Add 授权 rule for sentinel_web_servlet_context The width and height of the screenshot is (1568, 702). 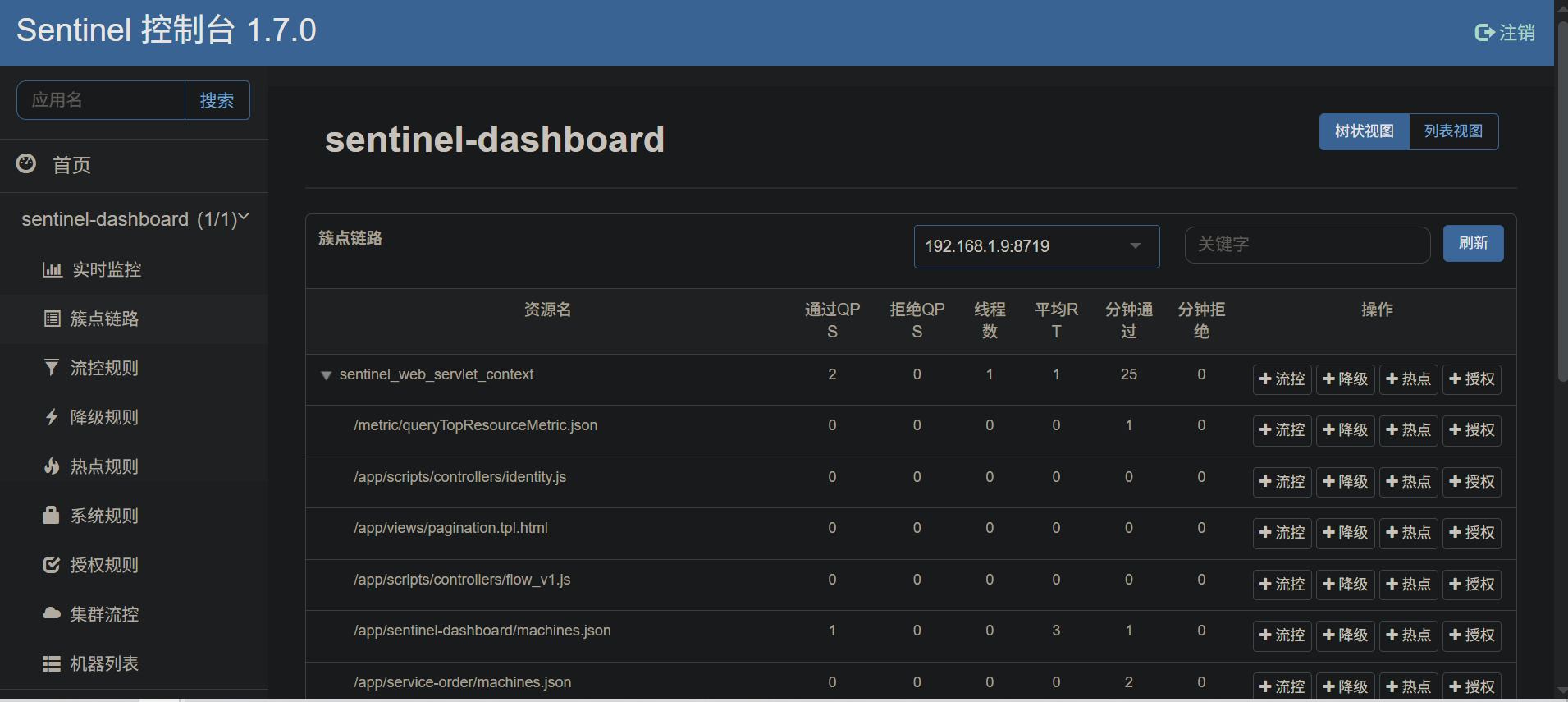click(1471, 379)
